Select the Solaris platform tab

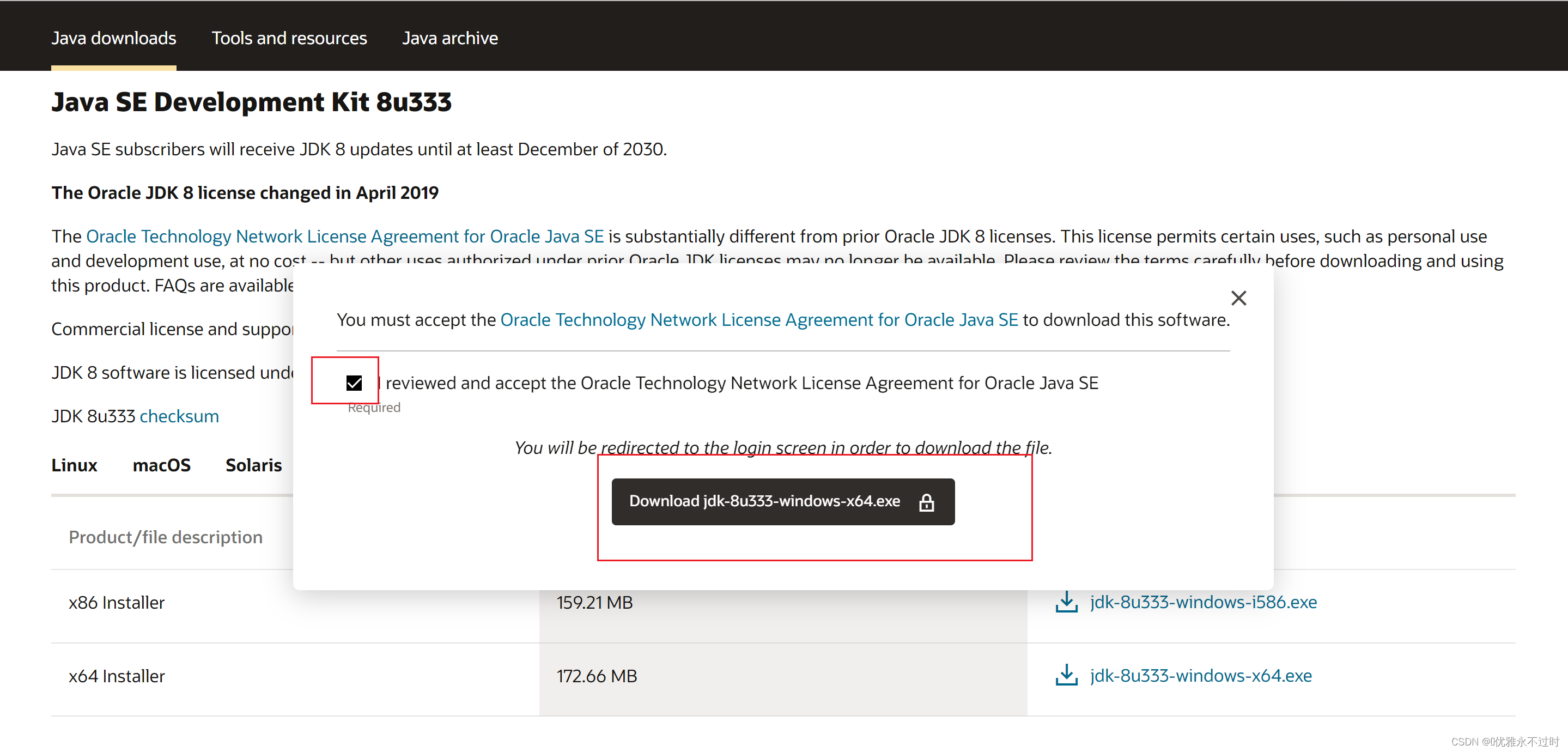253,465
